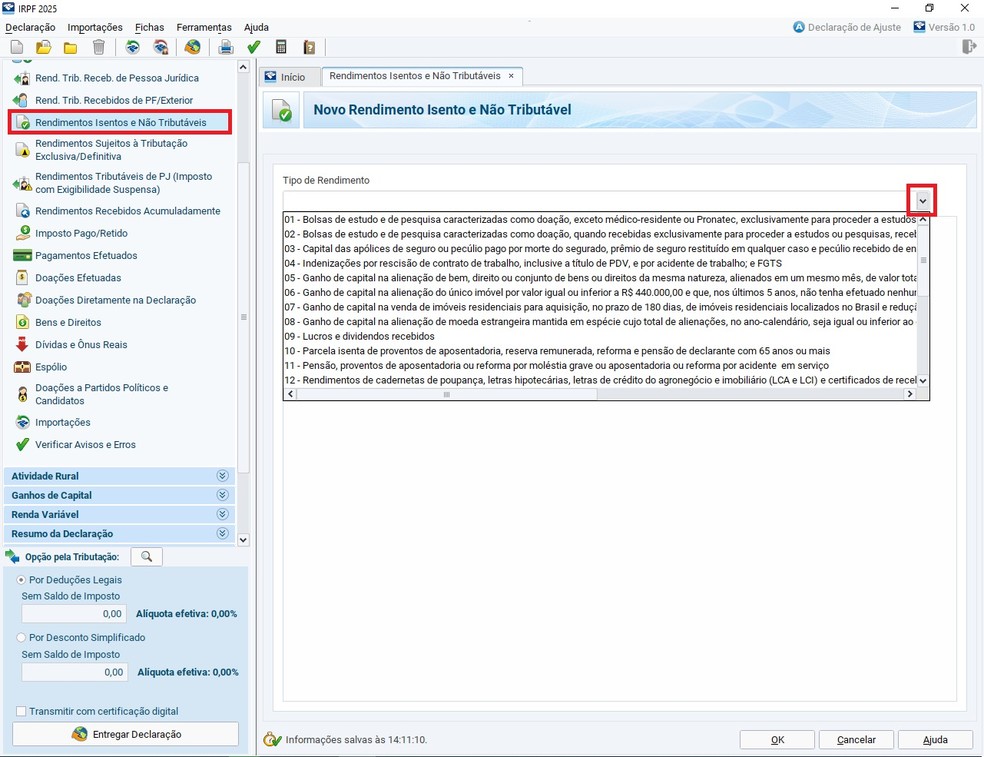Open the Ferramentas menu
The height and width of the screenshot is (757, 984).
(x=203, y=27)
